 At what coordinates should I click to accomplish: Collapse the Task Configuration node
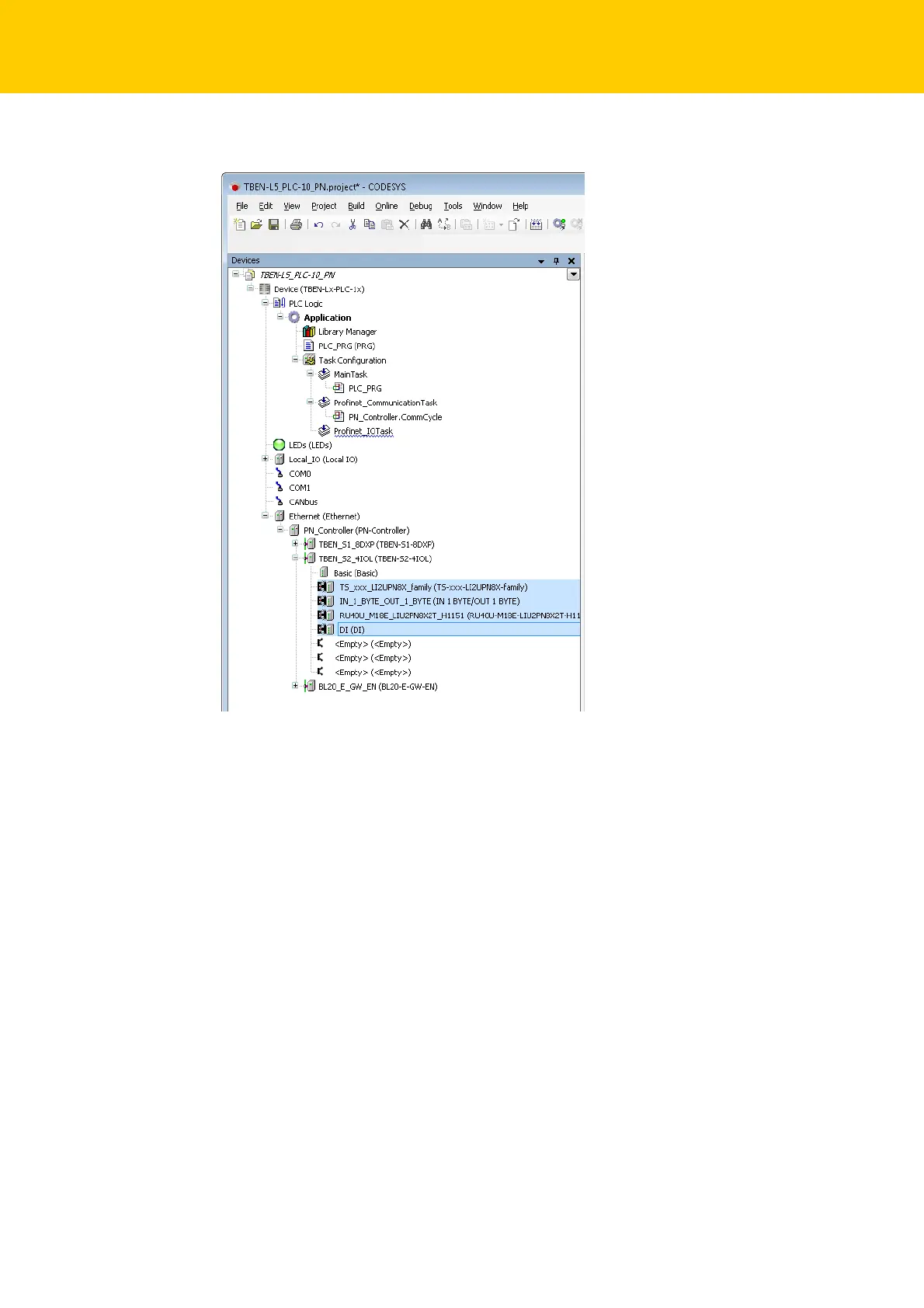coord(295,360)
